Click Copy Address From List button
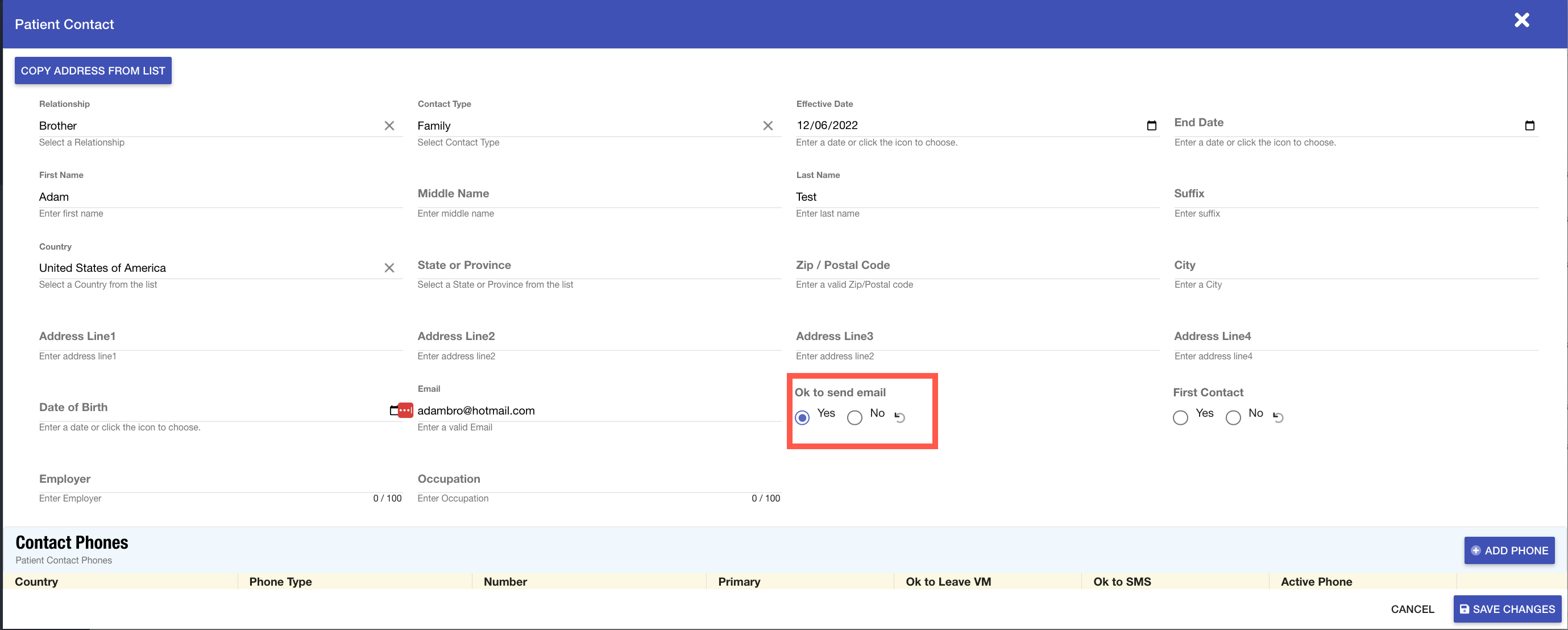This screenshot has height=630, width=1568. 93,71
